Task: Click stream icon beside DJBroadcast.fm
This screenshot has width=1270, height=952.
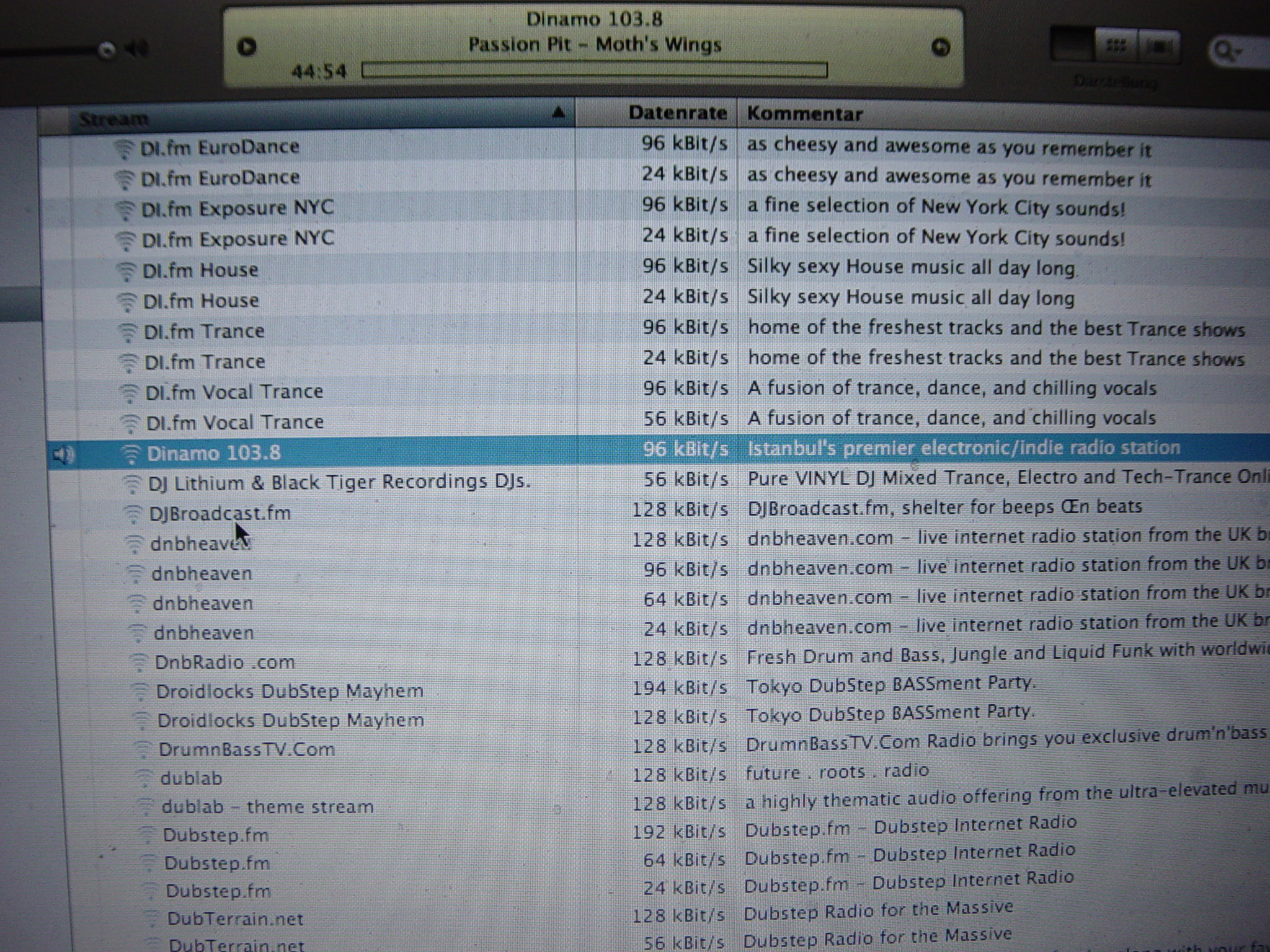Action: (x=133, y=514)
